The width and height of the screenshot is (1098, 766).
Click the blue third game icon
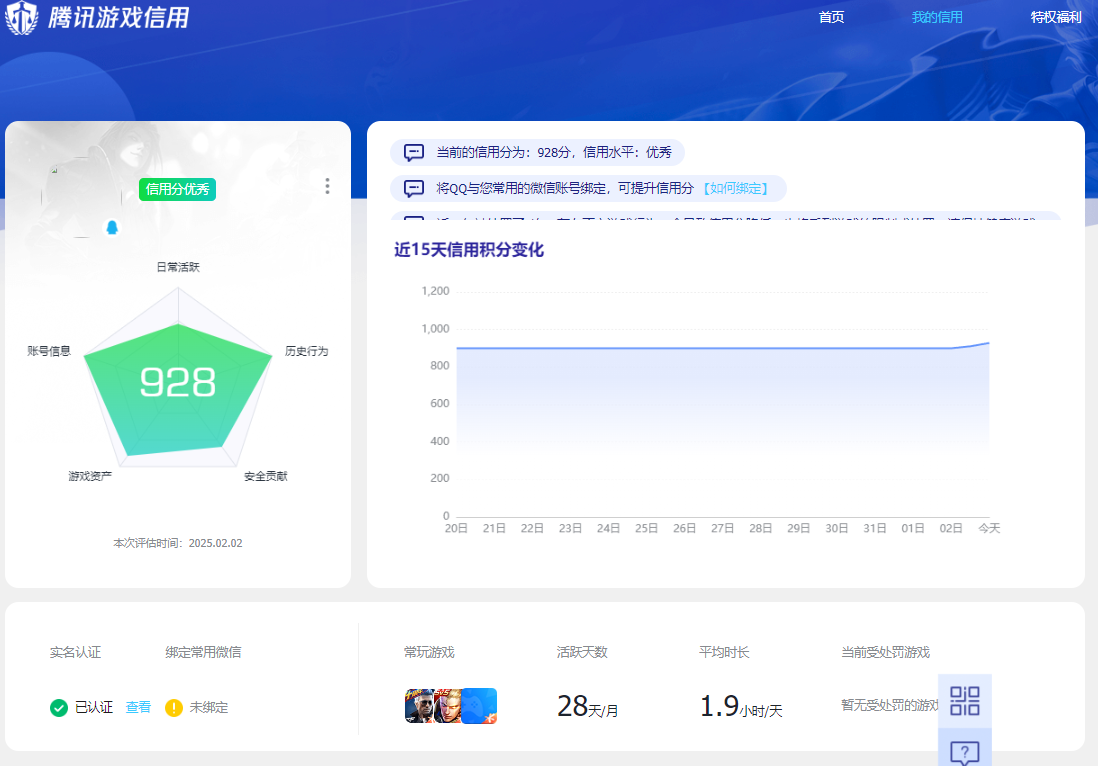(x=480, y=706)
